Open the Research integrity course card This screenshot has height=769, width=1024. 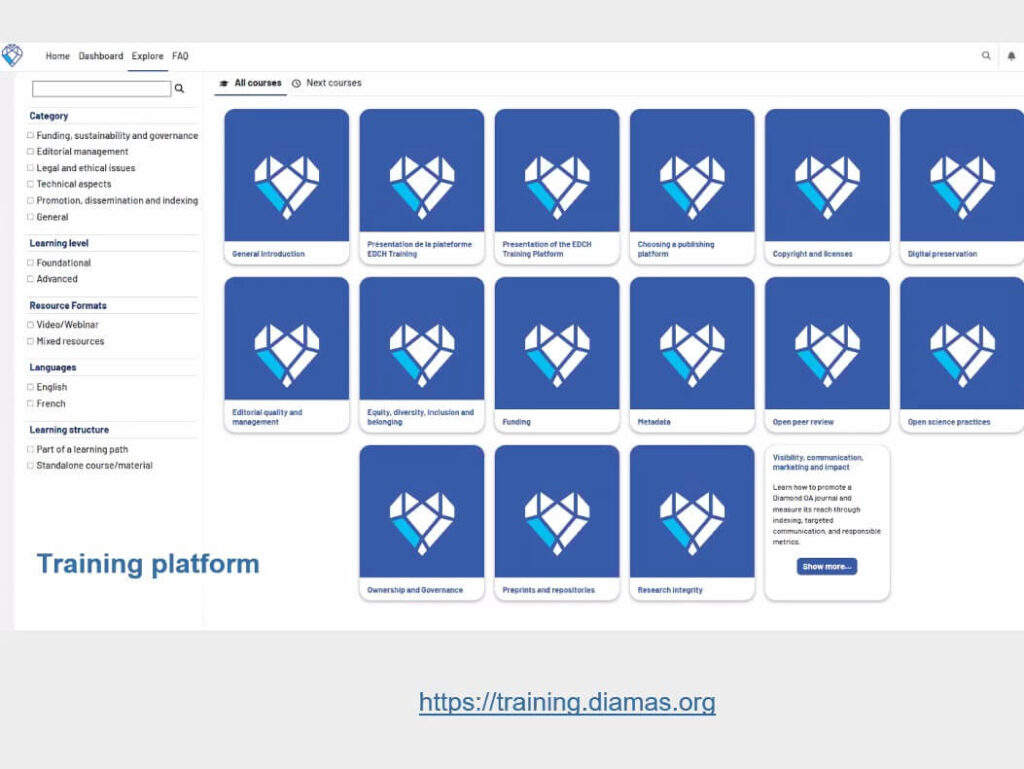(x=692, y=522)
